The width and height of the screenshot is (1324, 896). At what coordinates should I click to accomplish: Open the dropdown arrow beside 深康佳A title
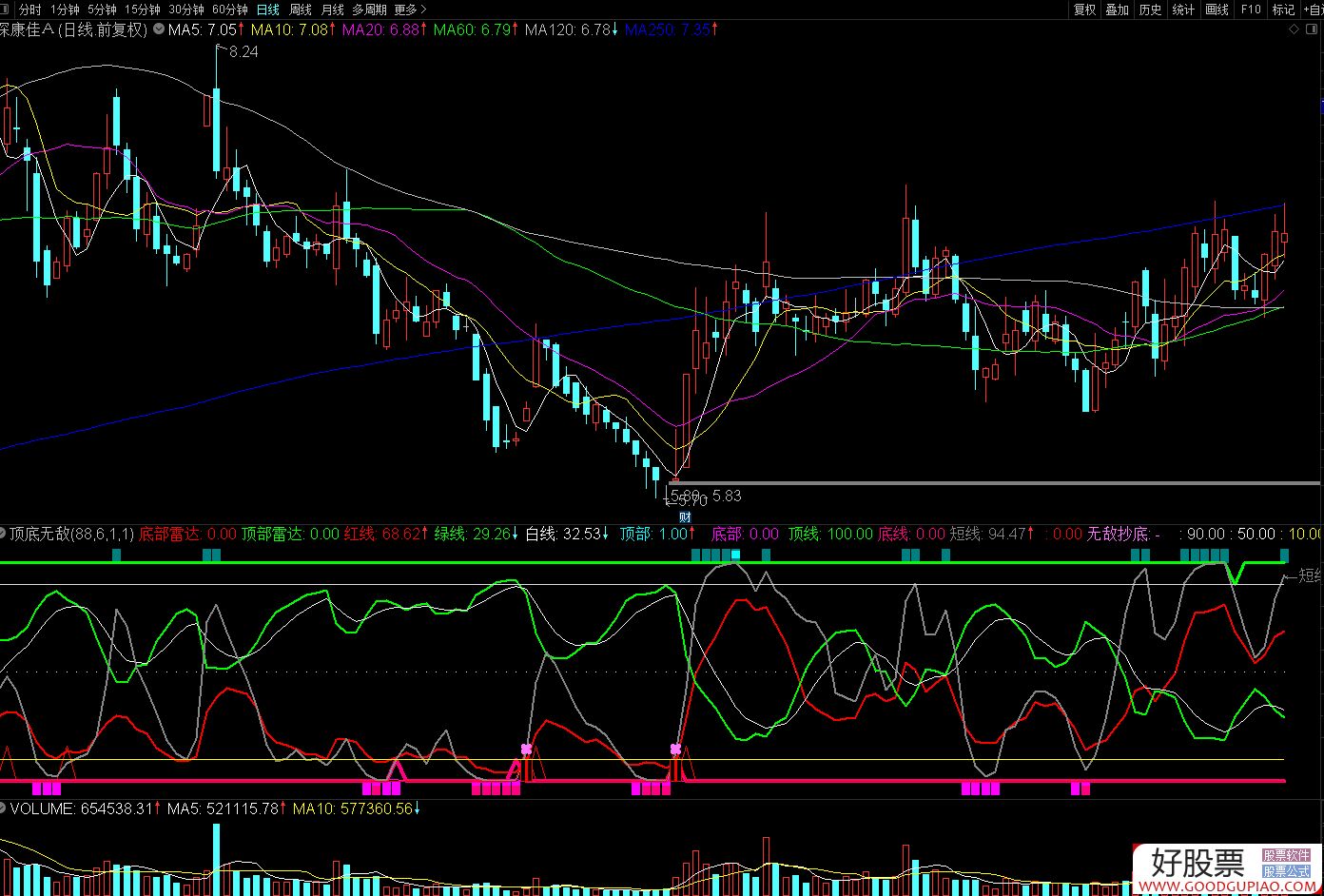pyautogui.click(x=157, y=29)
